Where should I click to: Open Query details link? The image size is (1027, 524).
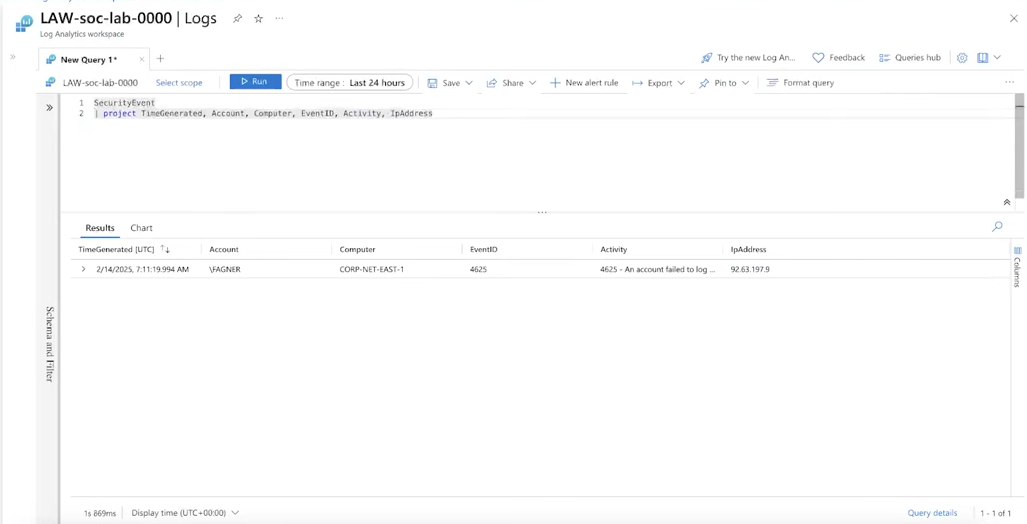[x=932, y=513]
